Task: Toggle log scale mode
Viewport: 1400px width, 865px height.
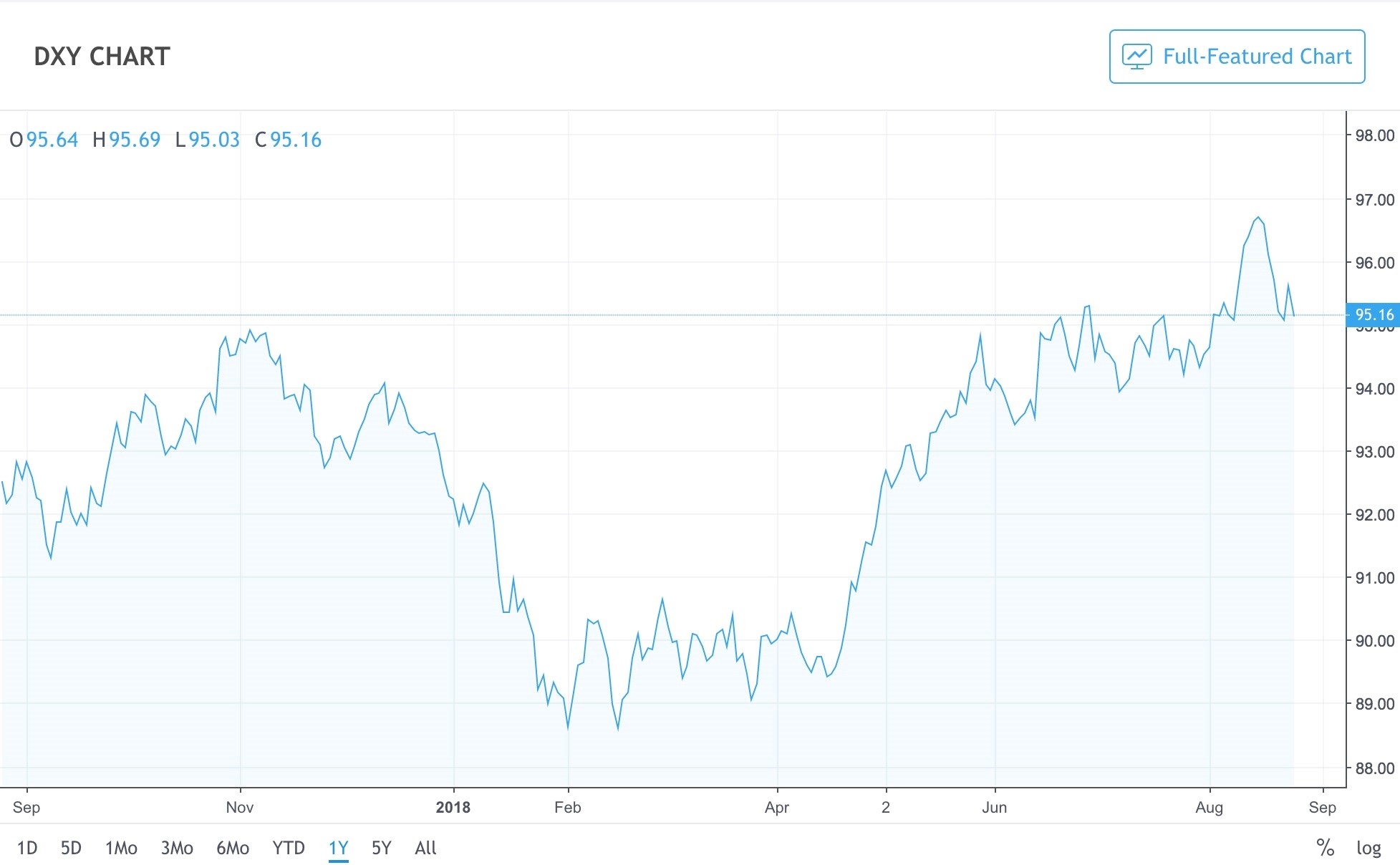Action: pos(1368,848)
